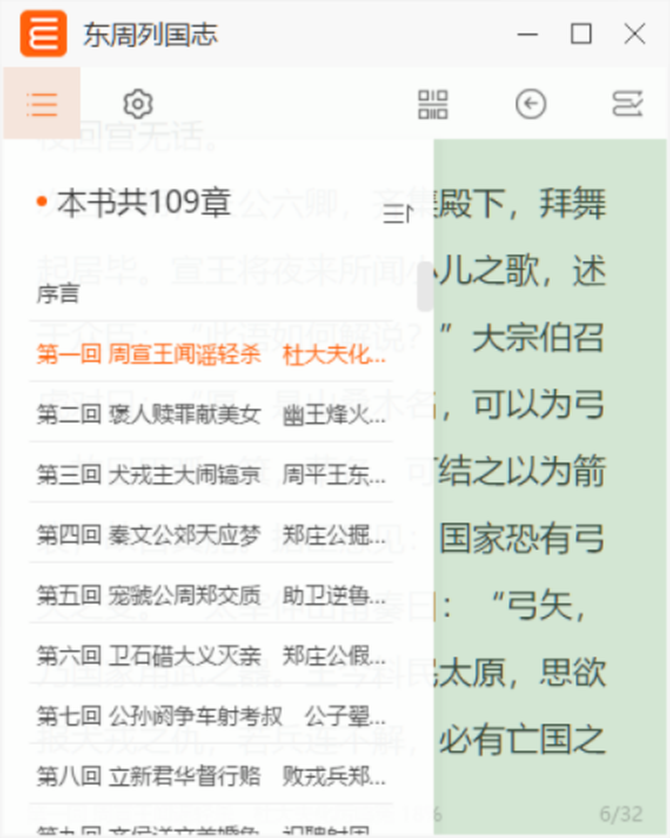Select chapter 第一回 周宣王闻谣轻杀
670x838 pixels.
pos(211,354)
